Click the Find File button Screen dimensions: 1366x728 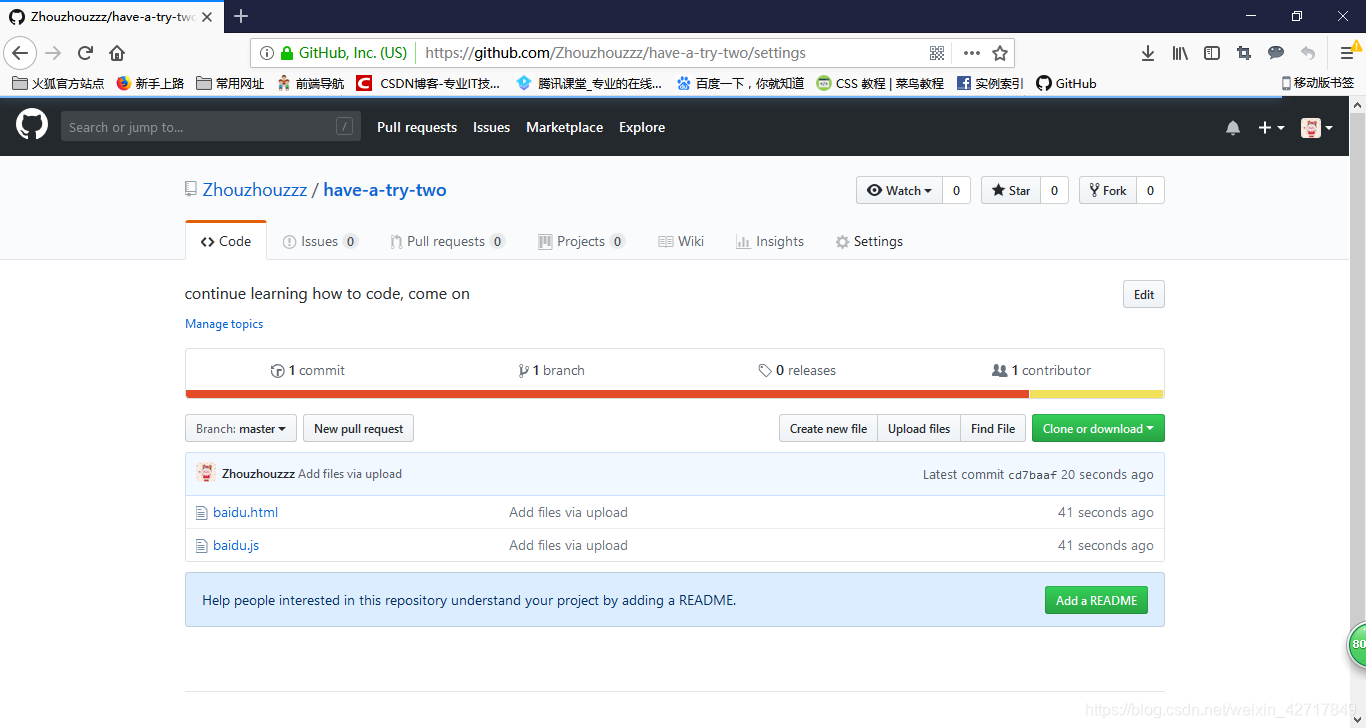click(x=993, y=428)
